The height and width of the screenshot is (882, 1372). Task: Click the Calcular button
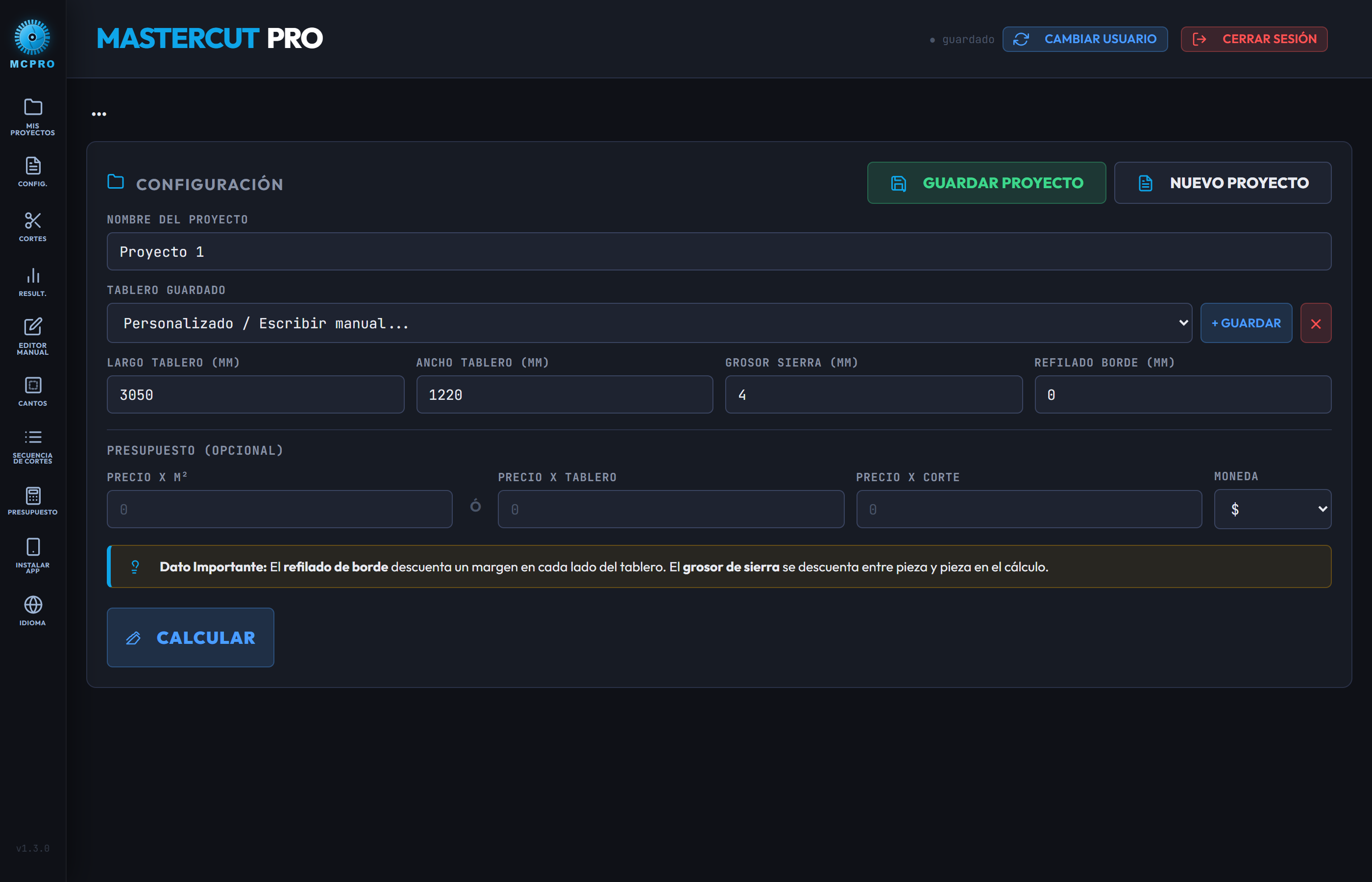coord(190,637)
